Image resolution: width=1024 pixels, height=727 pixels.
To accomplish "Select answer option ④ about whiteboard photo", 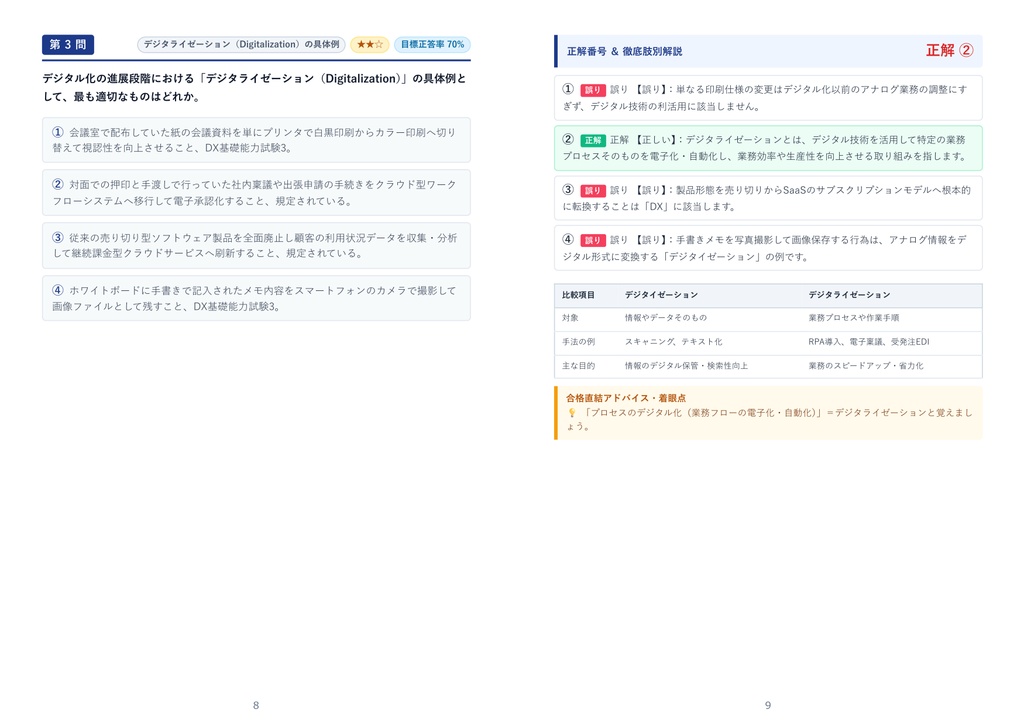I will 256,299.
